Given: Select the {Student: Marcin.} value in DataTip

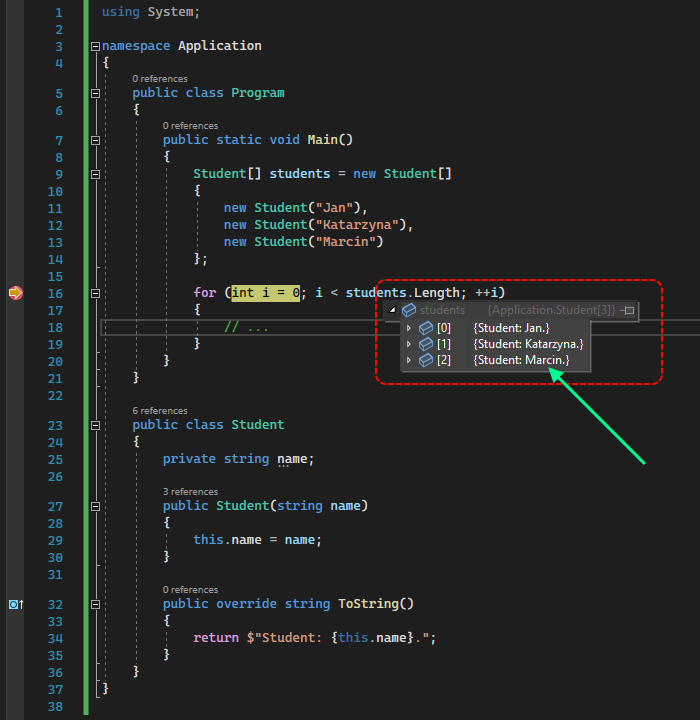Looking at the screenshot, I should [521, 360].
